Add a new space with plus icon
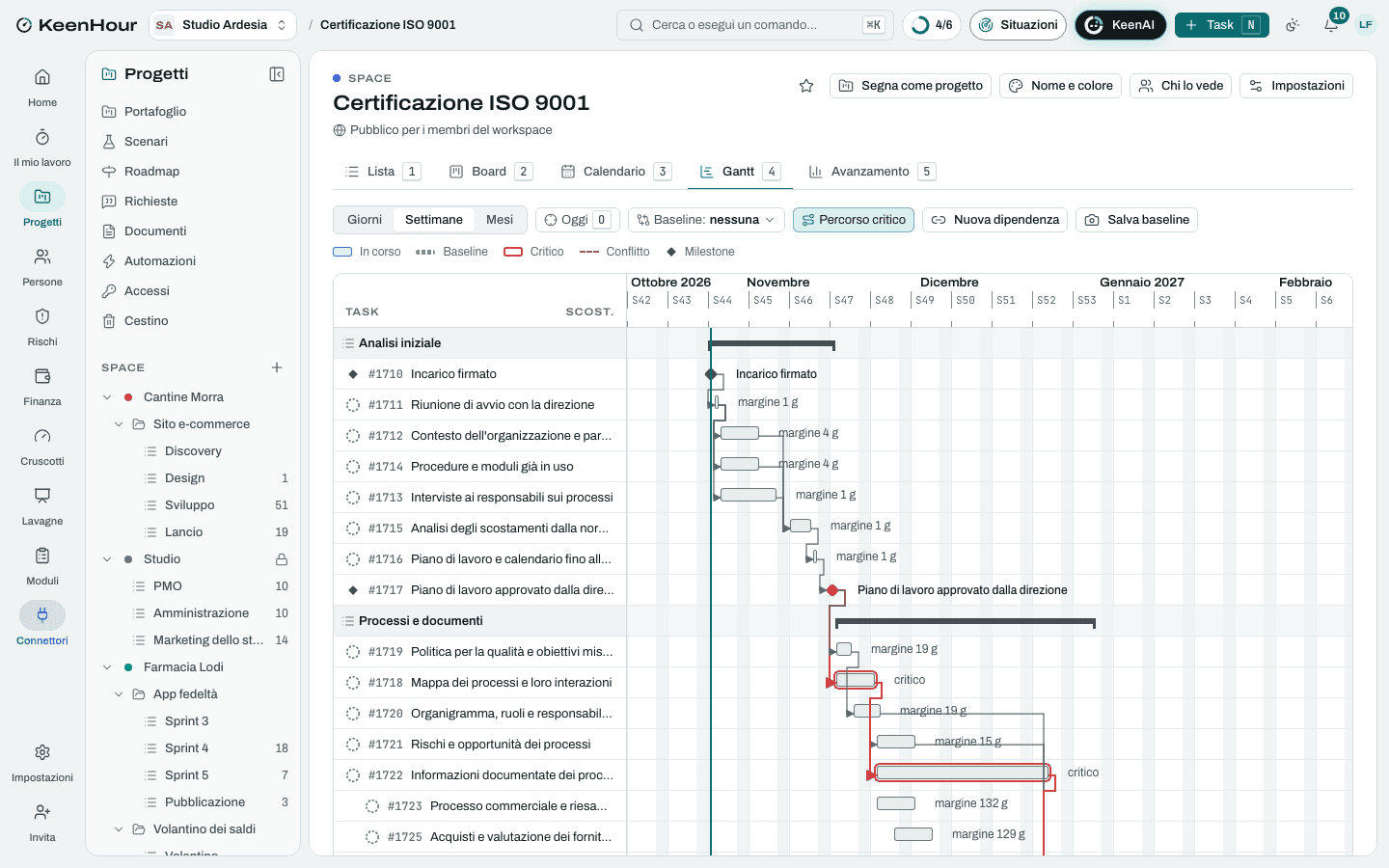 click(x=277, y=367)
